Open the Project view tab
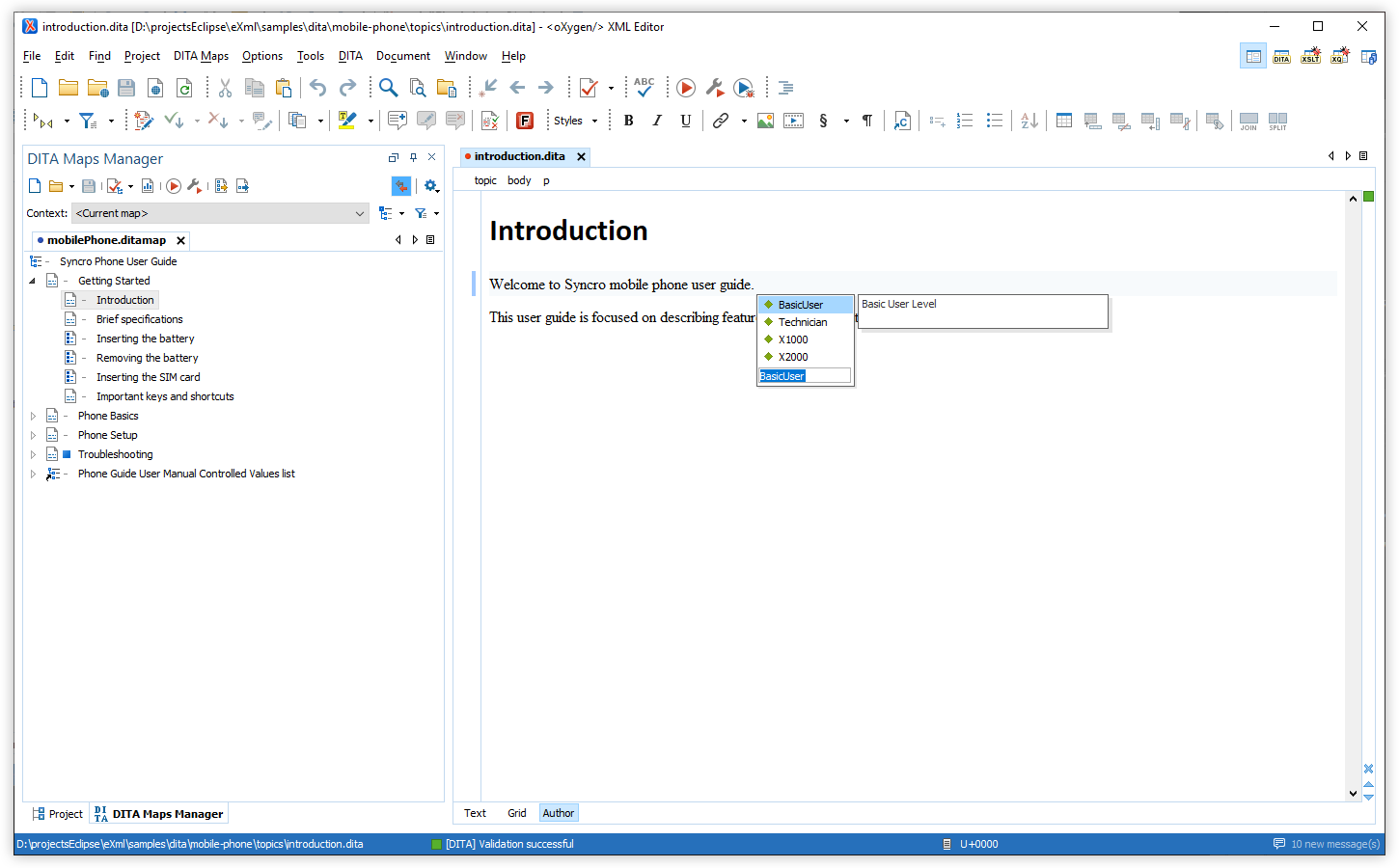This screenshot has height=868, width=1399. [x=58, y=814]
